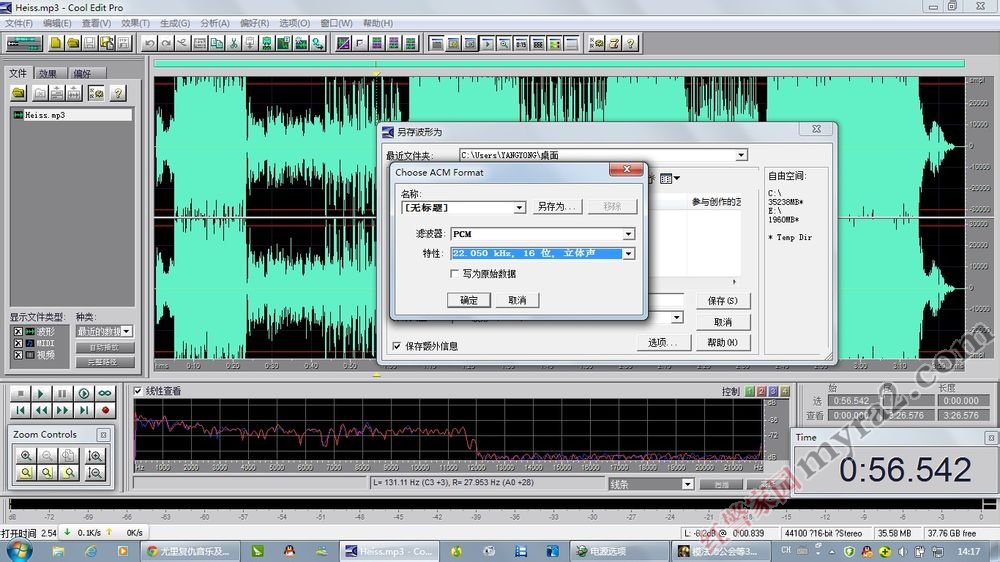Click the Open file folder toolbar icon
Image resolution: width=1000 pixels, height=562 pixels.
(x=73, y=43)
